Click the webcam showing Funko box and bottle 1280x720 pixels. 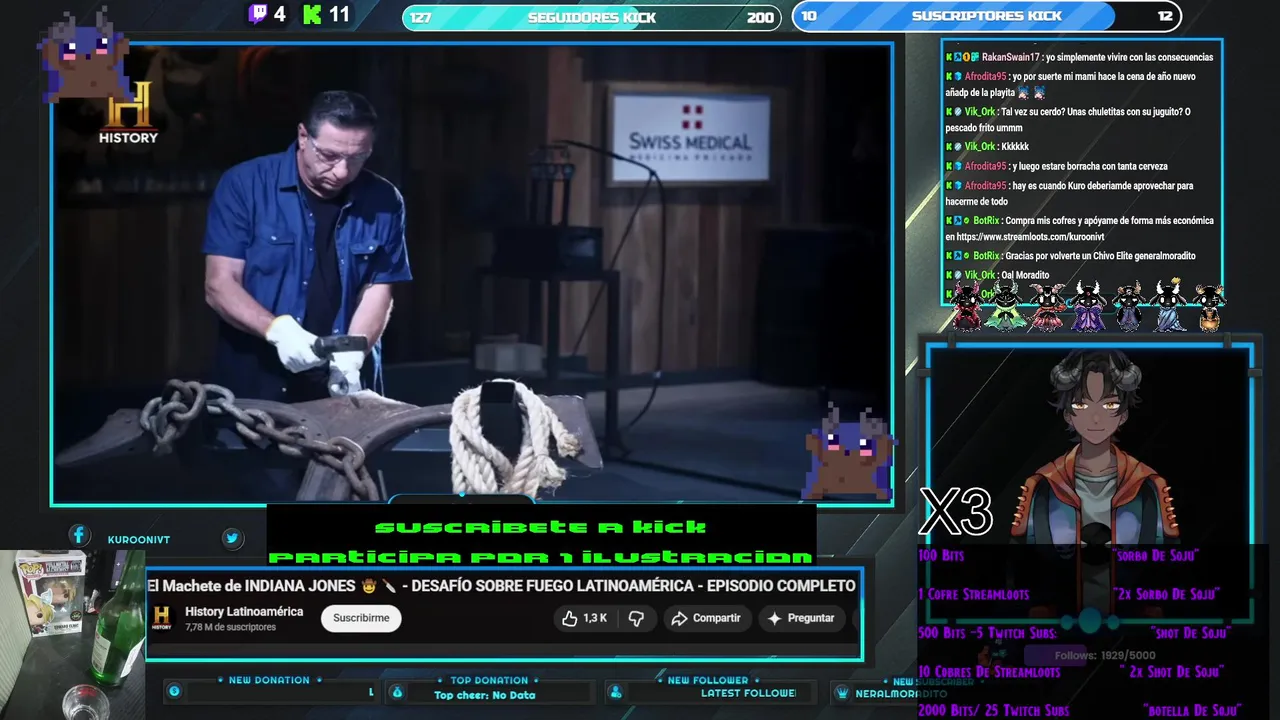click(x=72, y=635)
